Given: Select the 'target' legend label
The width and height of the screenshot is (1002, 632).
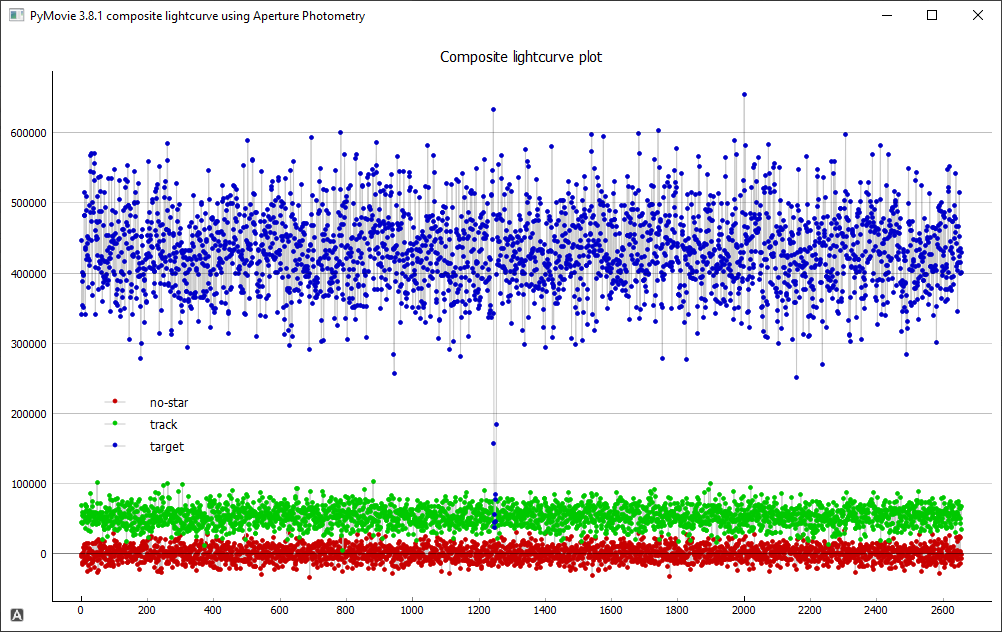Looking at the screenshot, I should [167, 447].
